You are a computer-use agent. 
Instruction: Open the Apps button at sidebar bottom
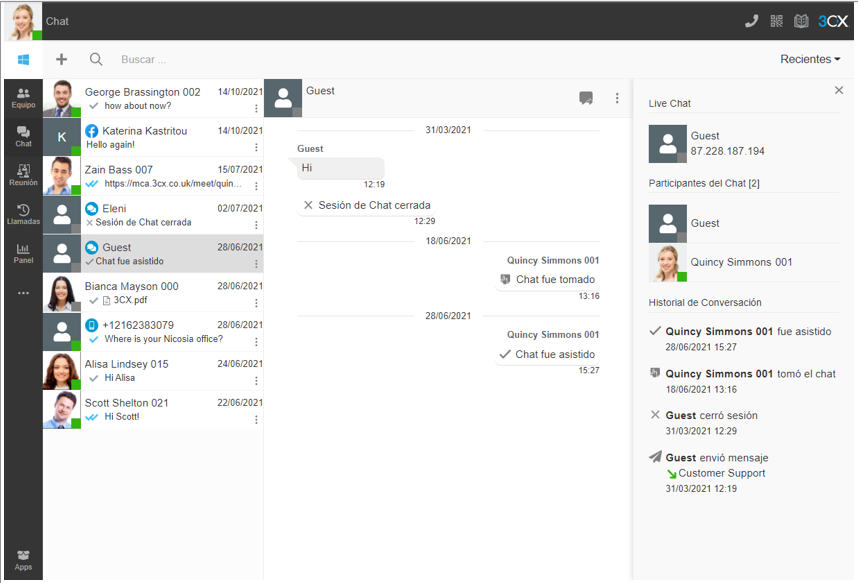(x=23, y=560)
